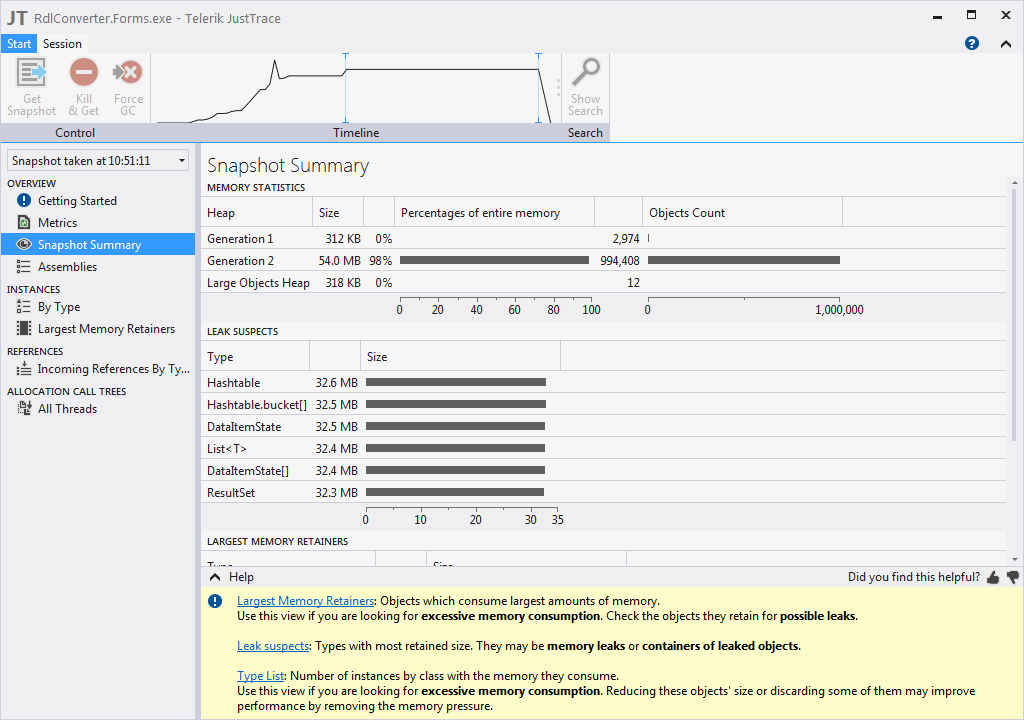Collapse the Help panel chevron

pyautogui.click(x=215, y=577)
